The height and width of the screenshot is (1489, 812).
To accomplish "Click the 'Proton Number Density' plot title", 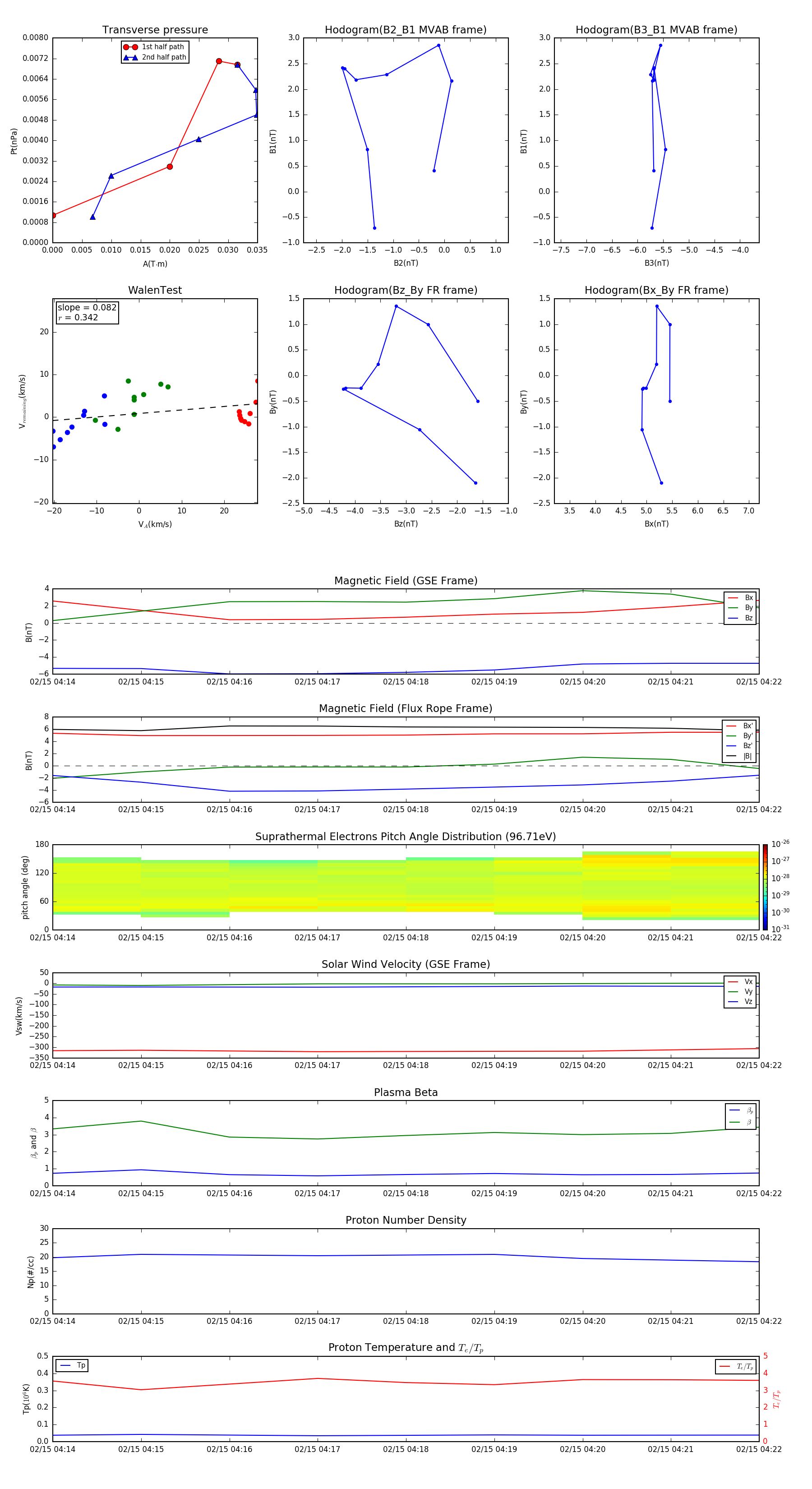I will pos(406,1220).
